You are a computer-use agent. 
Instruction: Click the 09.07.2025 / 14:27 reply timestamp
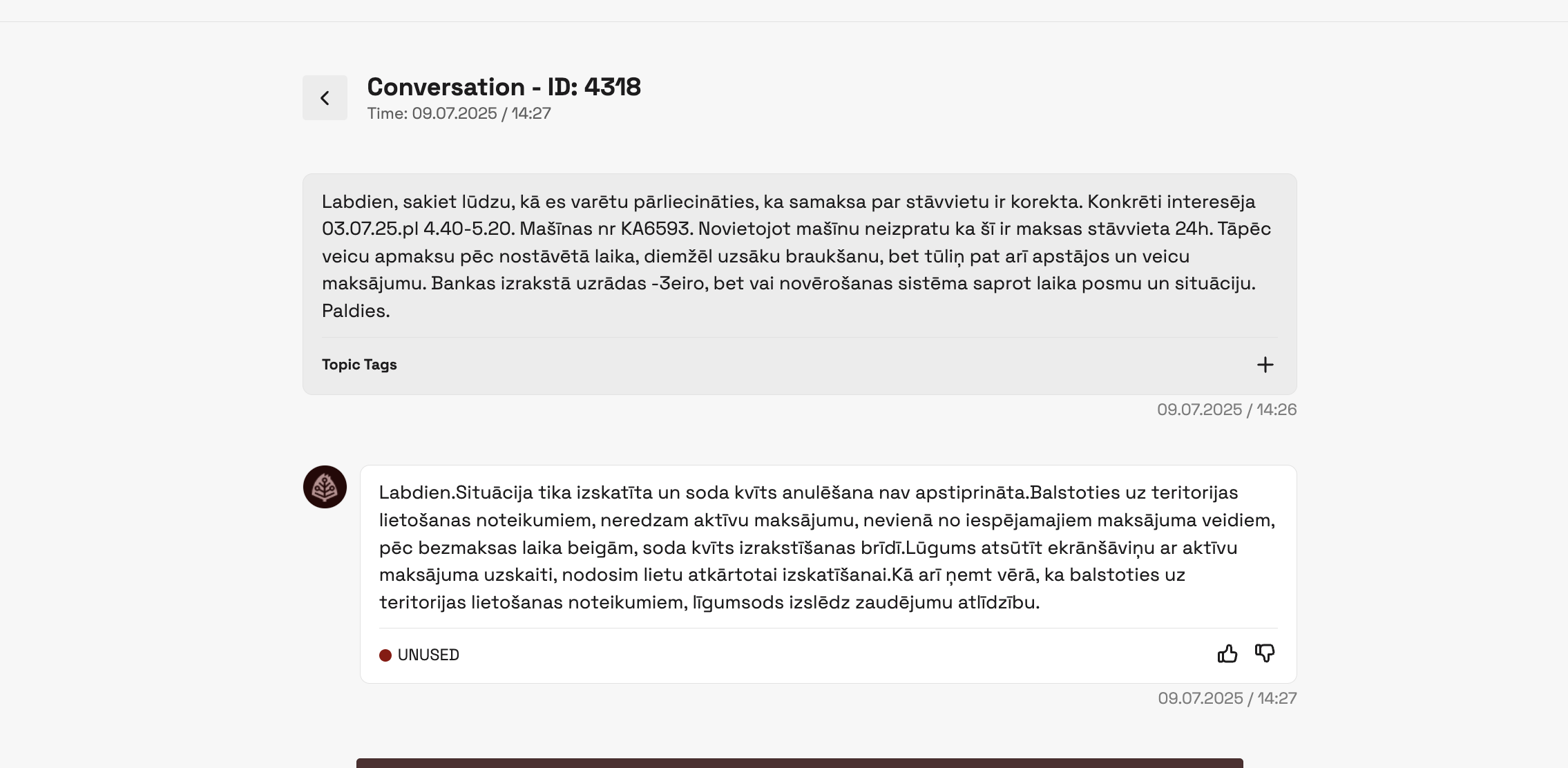point(1227,698)
